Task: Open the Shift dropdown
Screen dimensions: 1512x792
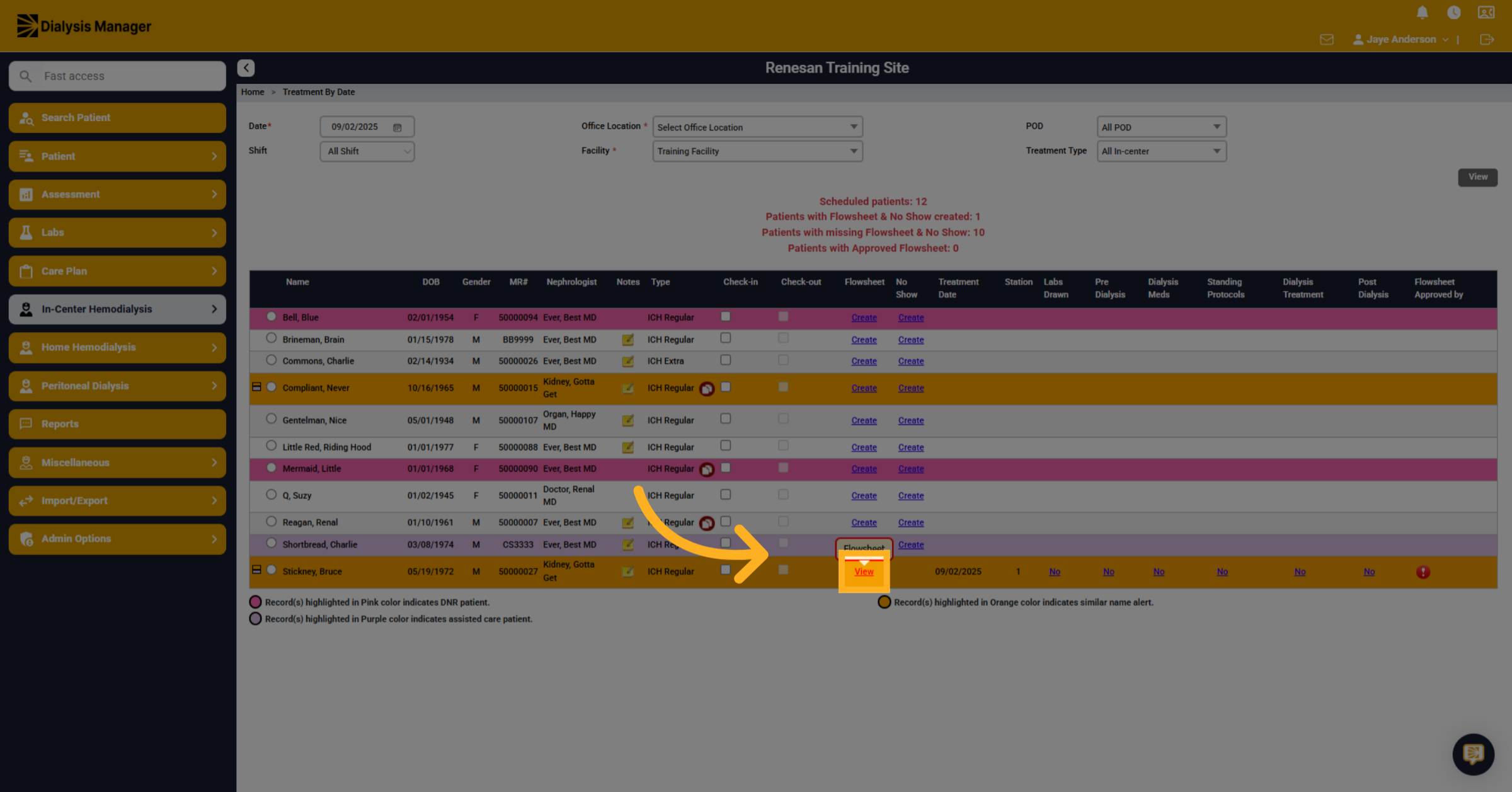Action: coord(367,151)
